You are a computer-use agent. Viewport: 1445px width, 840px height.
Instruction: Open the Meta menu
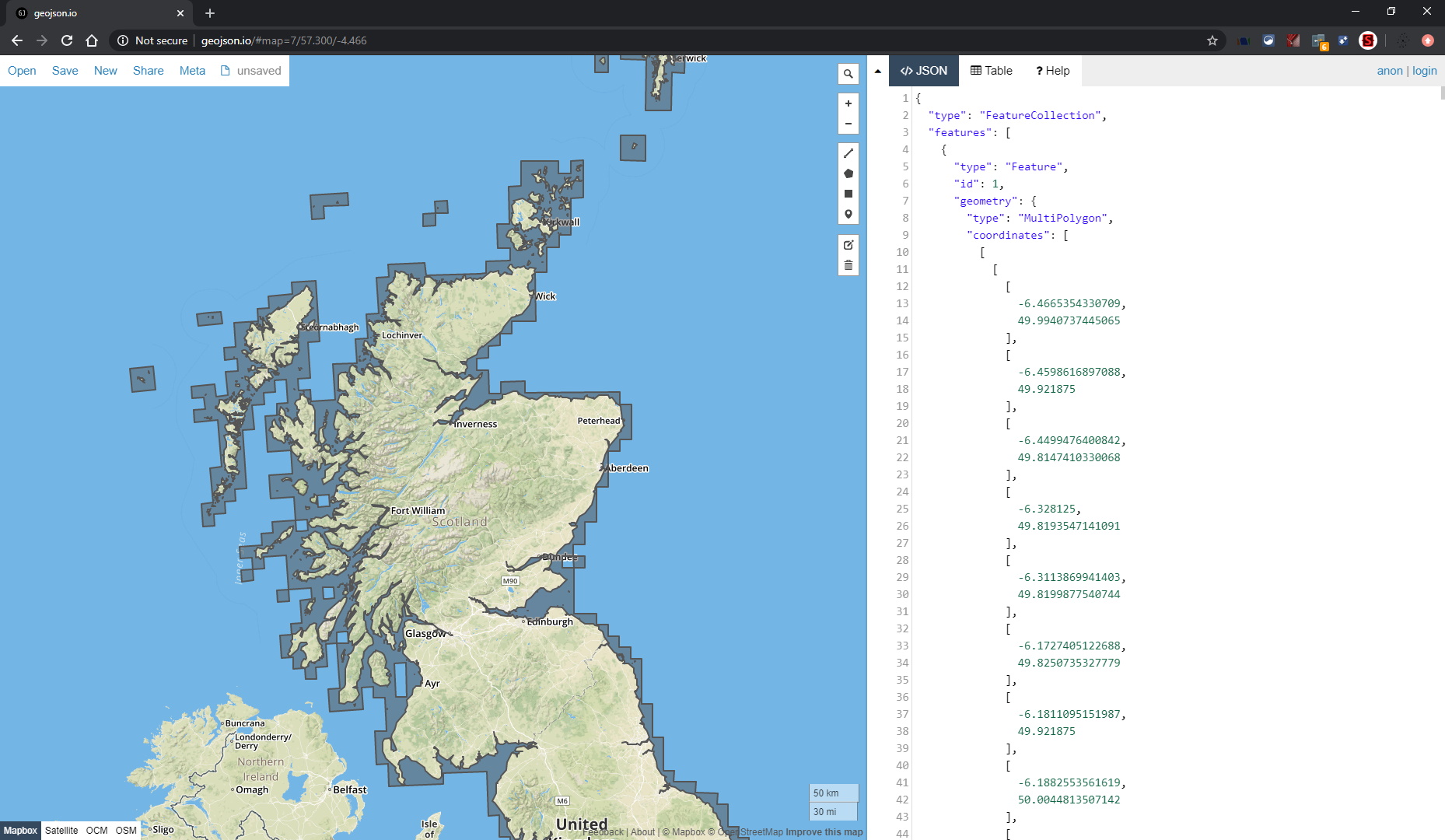tap(193, 71)
